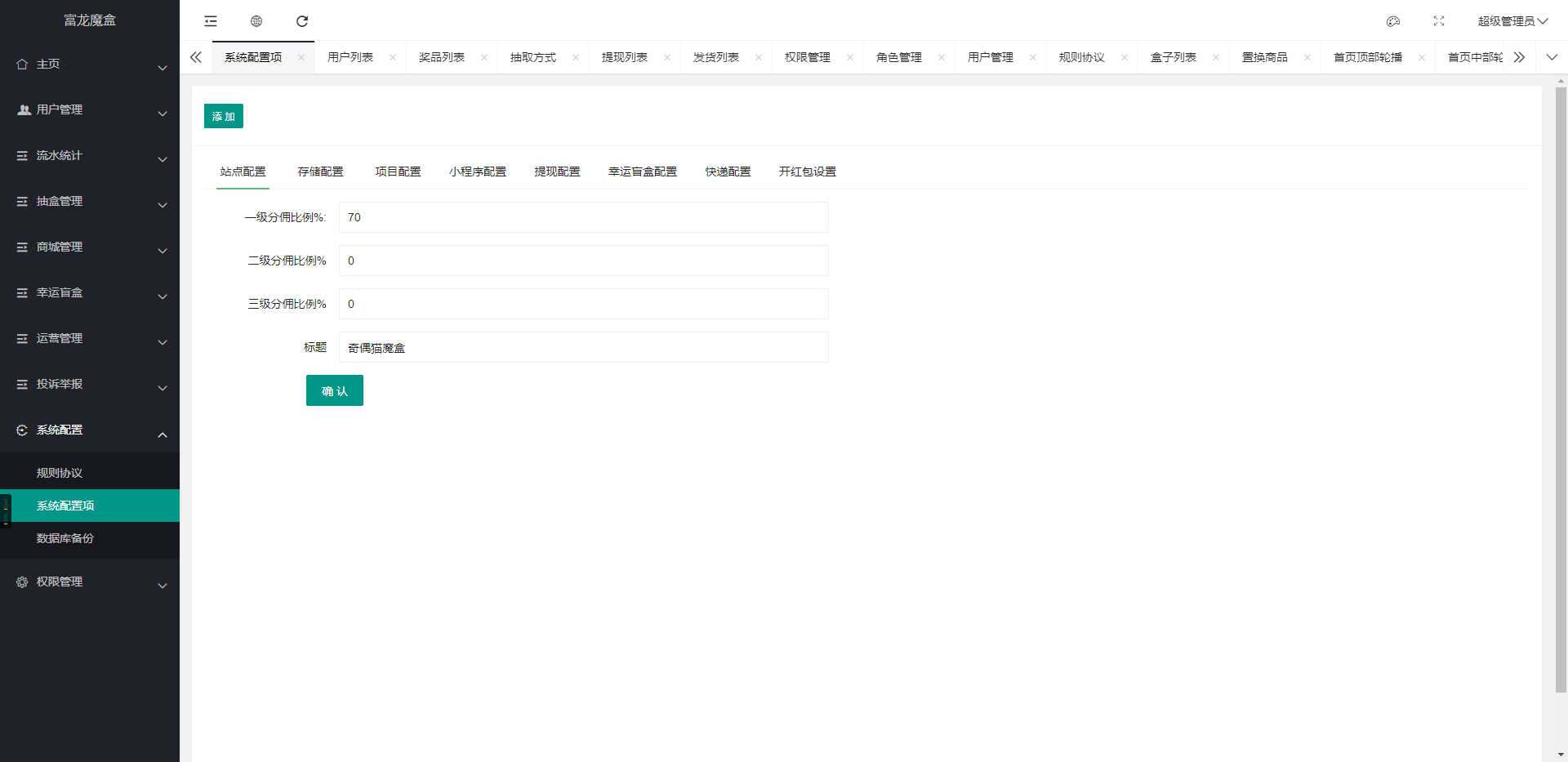Open the 幸运盲盒配置 settings tab
1568x762 pixels.
[x=643, y=172]
